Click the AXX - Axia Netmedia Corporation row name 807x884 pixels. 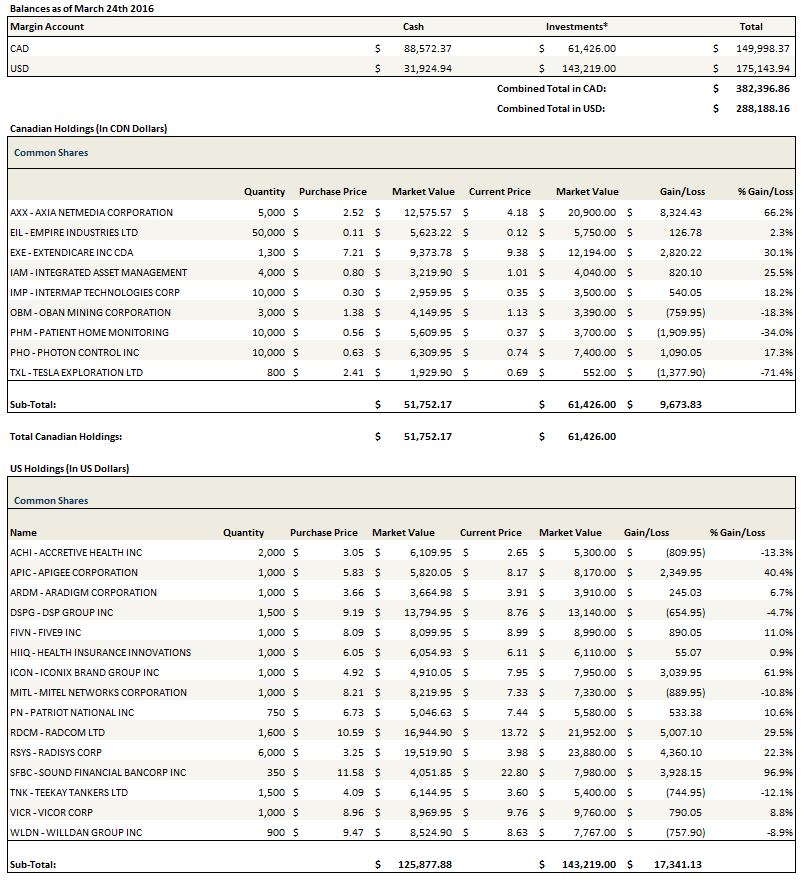pyautogui.click(x=91, y=212)
